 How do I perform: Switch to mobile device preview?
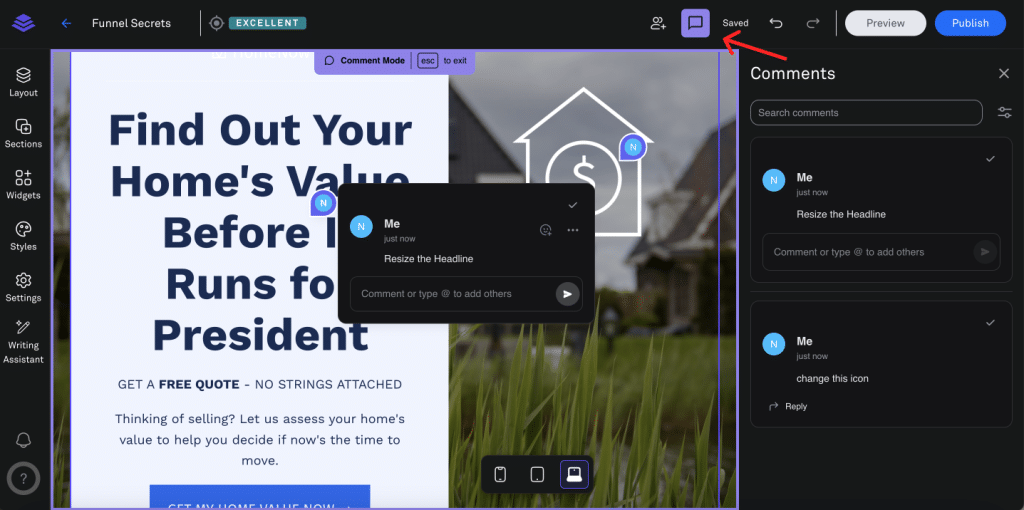tap(501, 474)
